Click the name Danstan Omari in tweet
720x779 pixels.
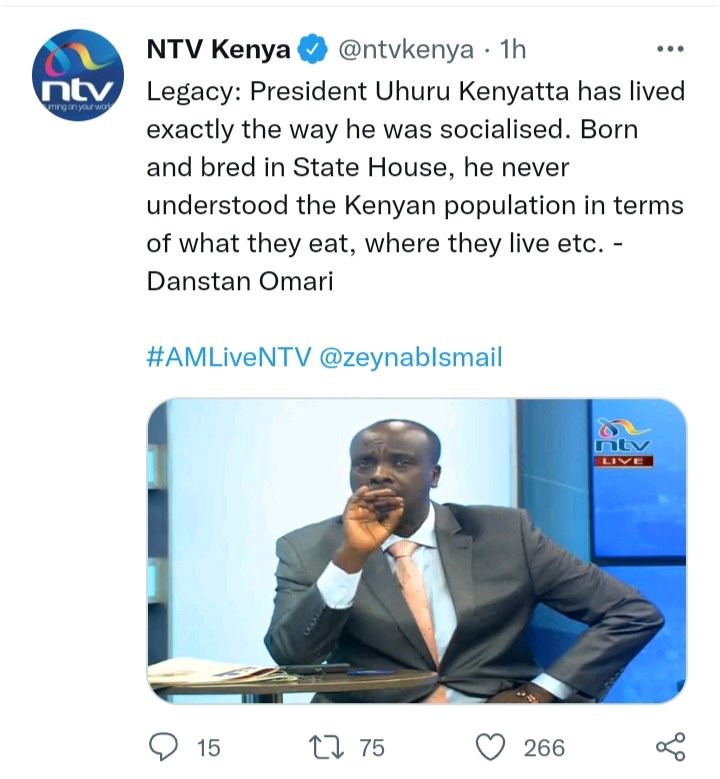click(240, 281)
